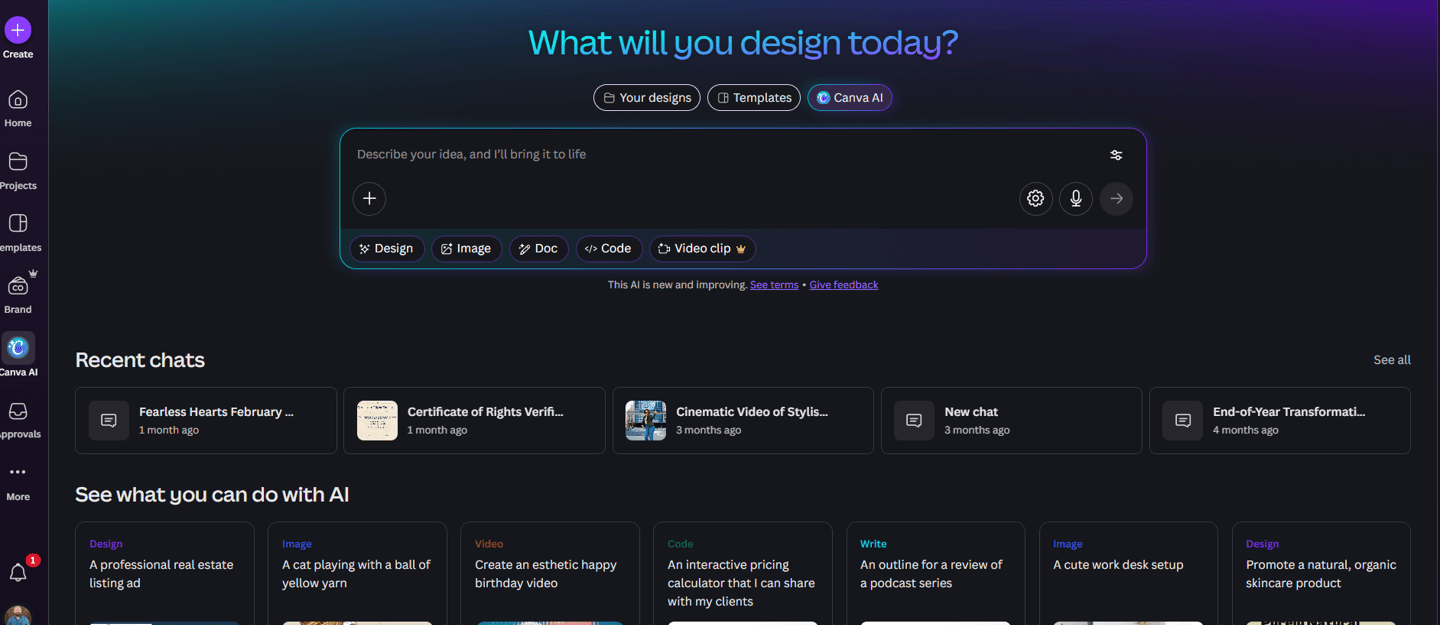This screenshot has height=625, width=1440.
Task: Select interactive pricing calculator suggestion
Action: (743, 573)
